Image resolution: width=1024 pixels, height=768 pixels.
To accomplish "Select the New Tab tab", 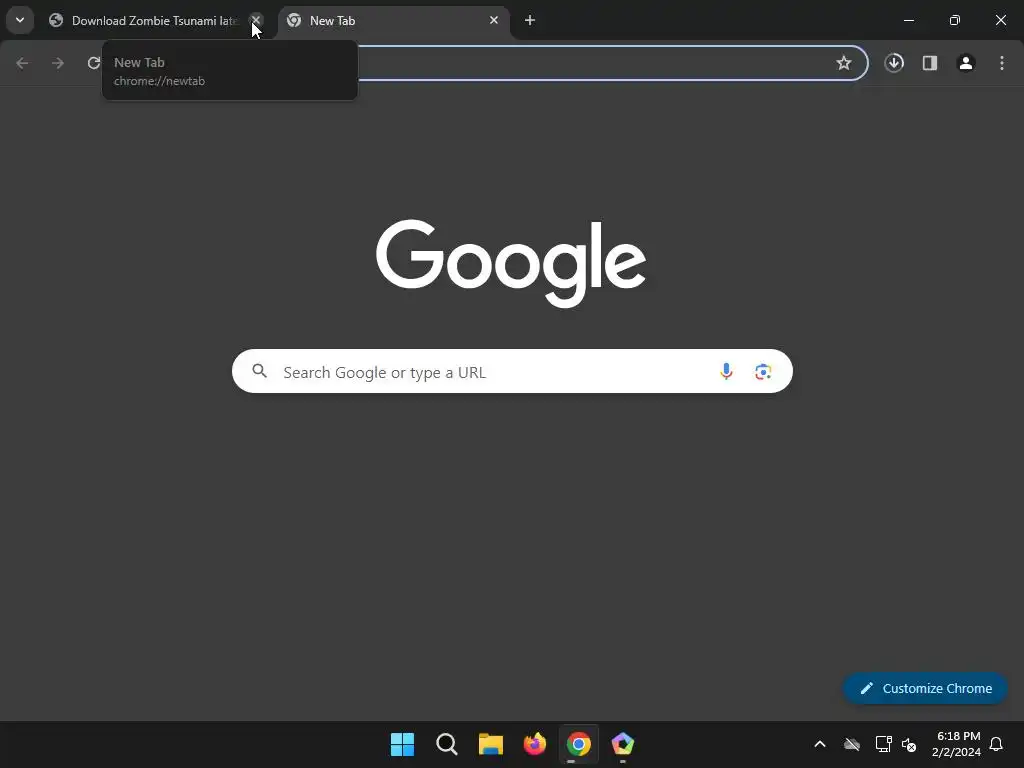I will point(393,21).
